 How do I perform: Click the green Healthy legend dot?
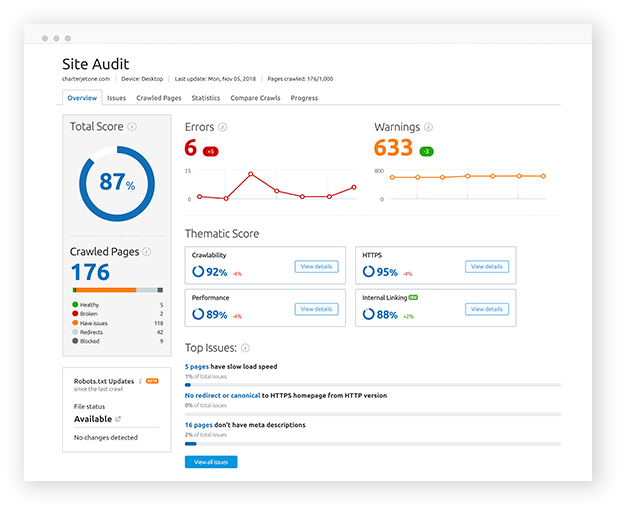75,304
